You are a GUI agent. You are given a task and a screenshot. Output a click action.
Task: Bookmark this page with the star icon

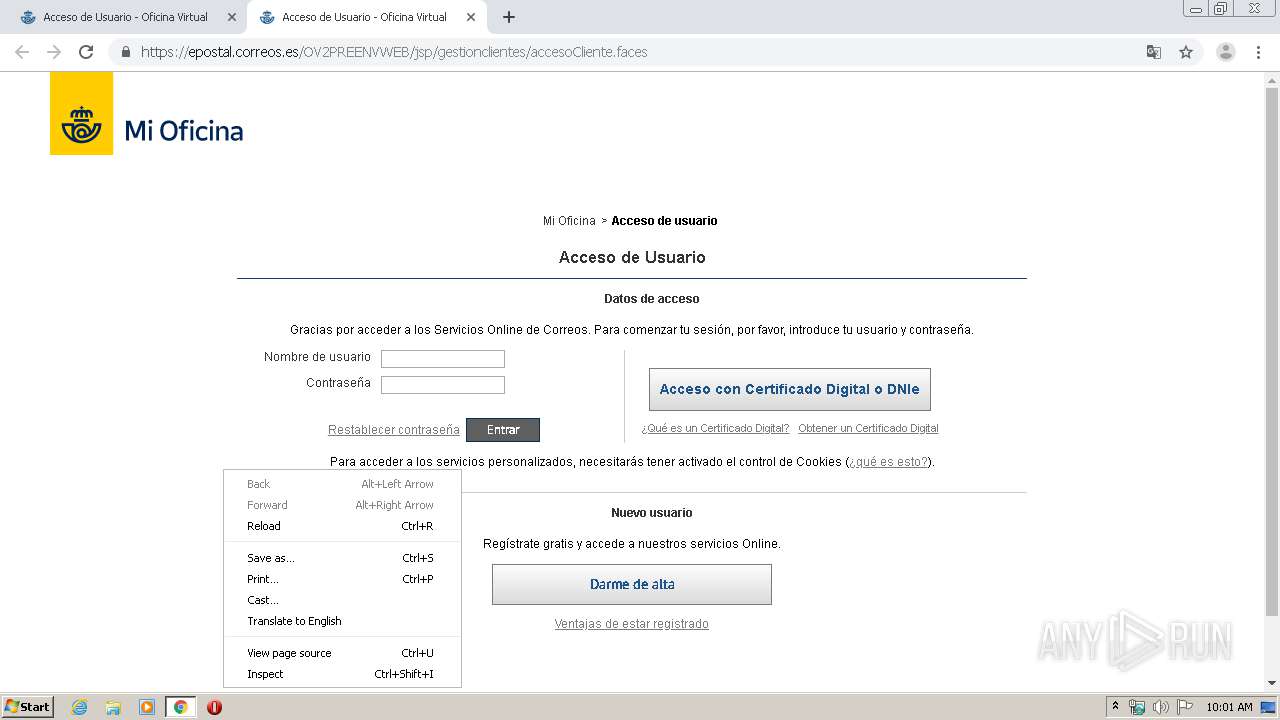[1186, 52]
